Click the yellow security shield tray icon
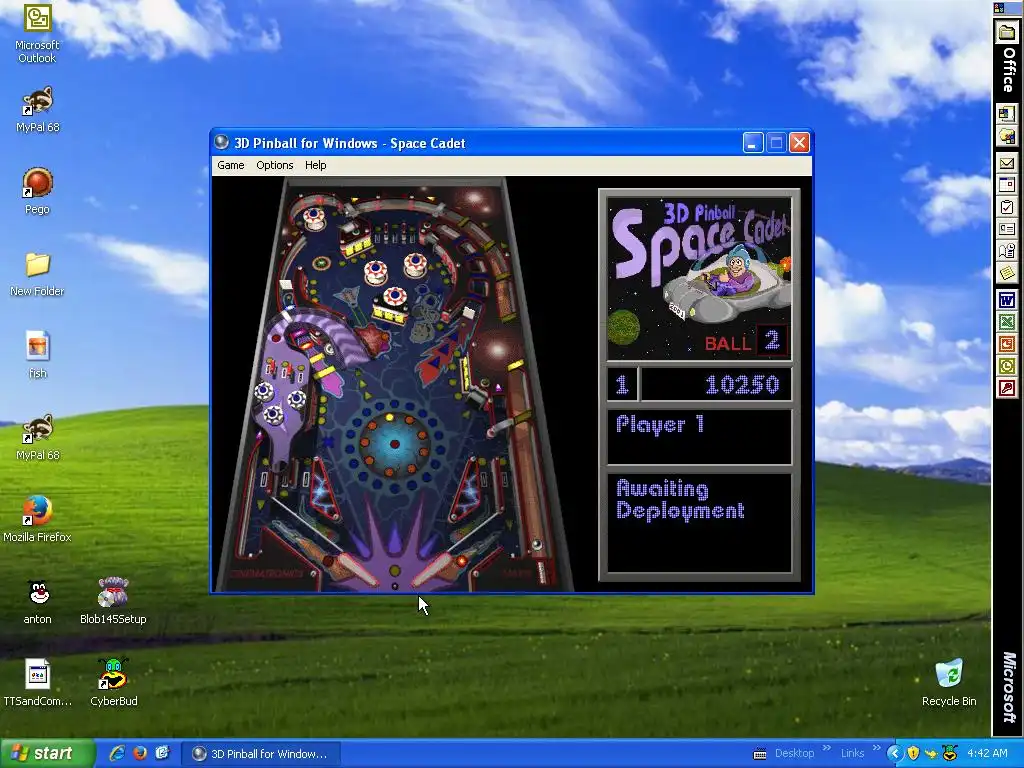The image size is (1024, 768). pos(913,754)
